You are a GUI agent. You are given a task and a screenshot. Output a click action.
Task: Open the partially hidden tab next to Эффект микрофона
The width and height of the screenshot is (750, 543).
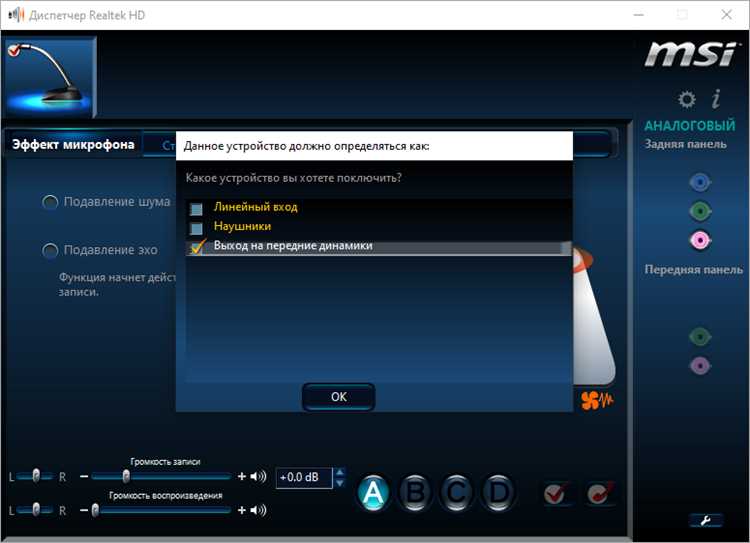coord(160,145)
